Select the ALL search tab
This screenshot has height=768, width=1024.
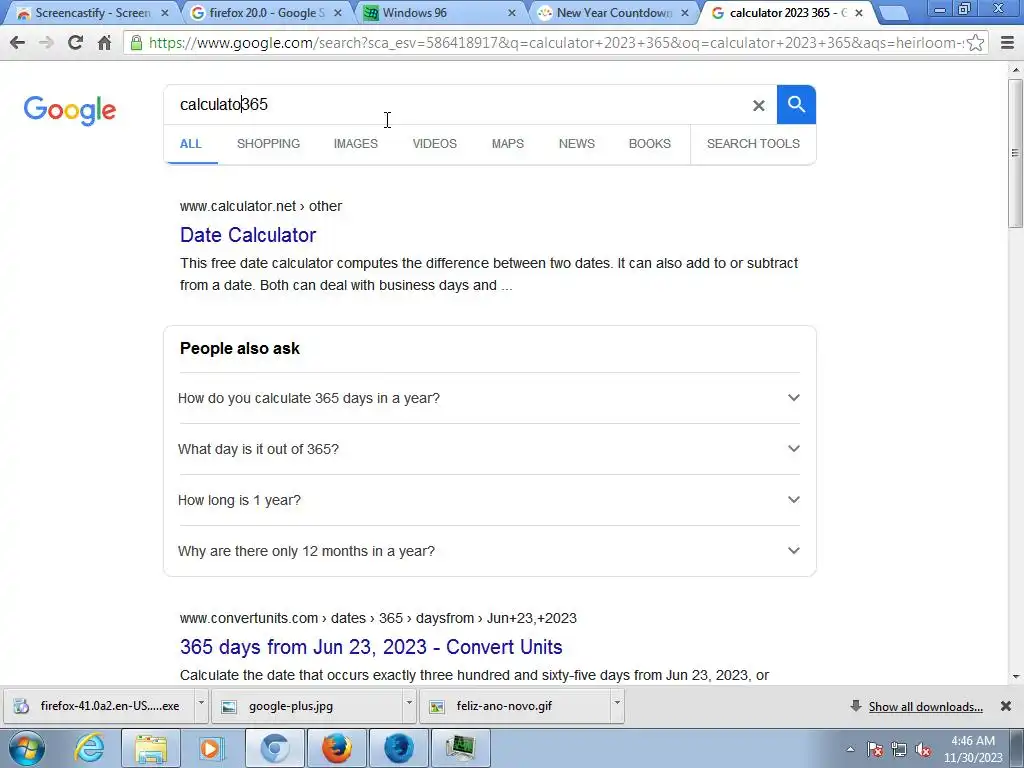pos(191,144)
